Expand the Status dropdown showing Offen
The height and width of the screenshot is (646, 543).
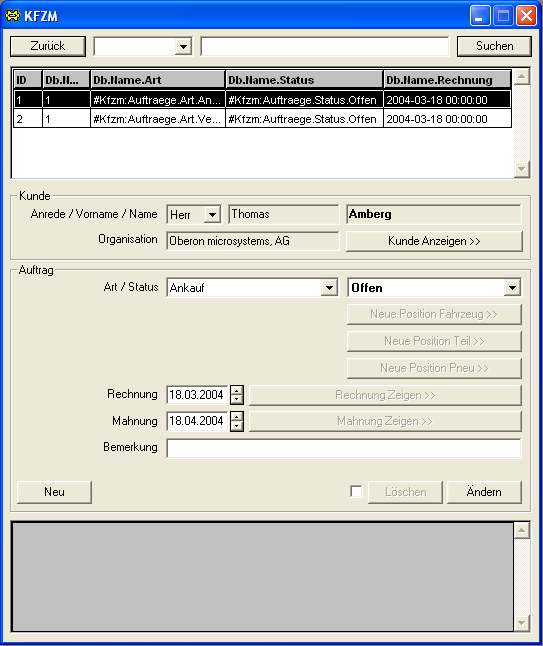(512, 288)
